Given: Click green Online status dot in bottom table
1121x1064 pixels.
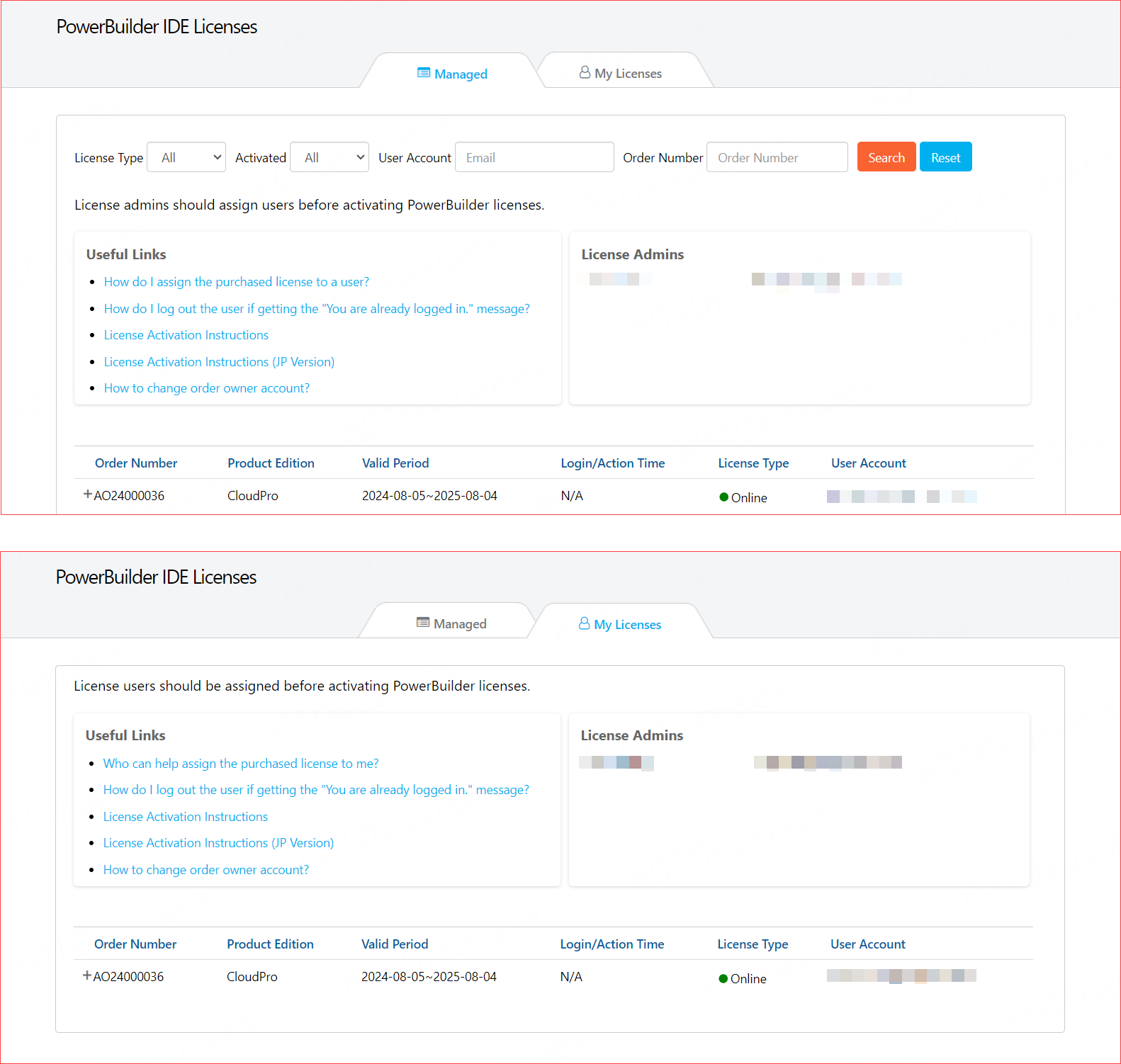Looking at the screenshot, I should tap(723, 978).
